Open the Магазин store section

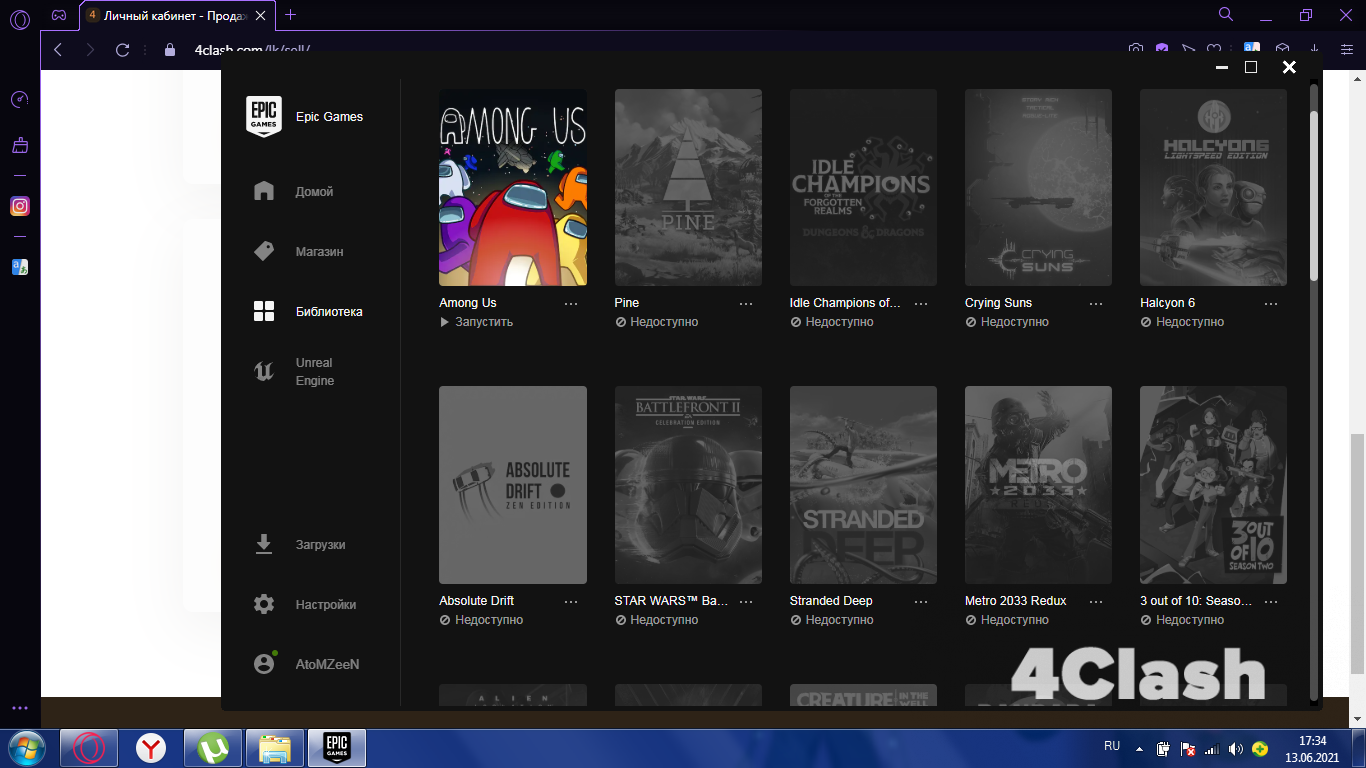[319, 252]
